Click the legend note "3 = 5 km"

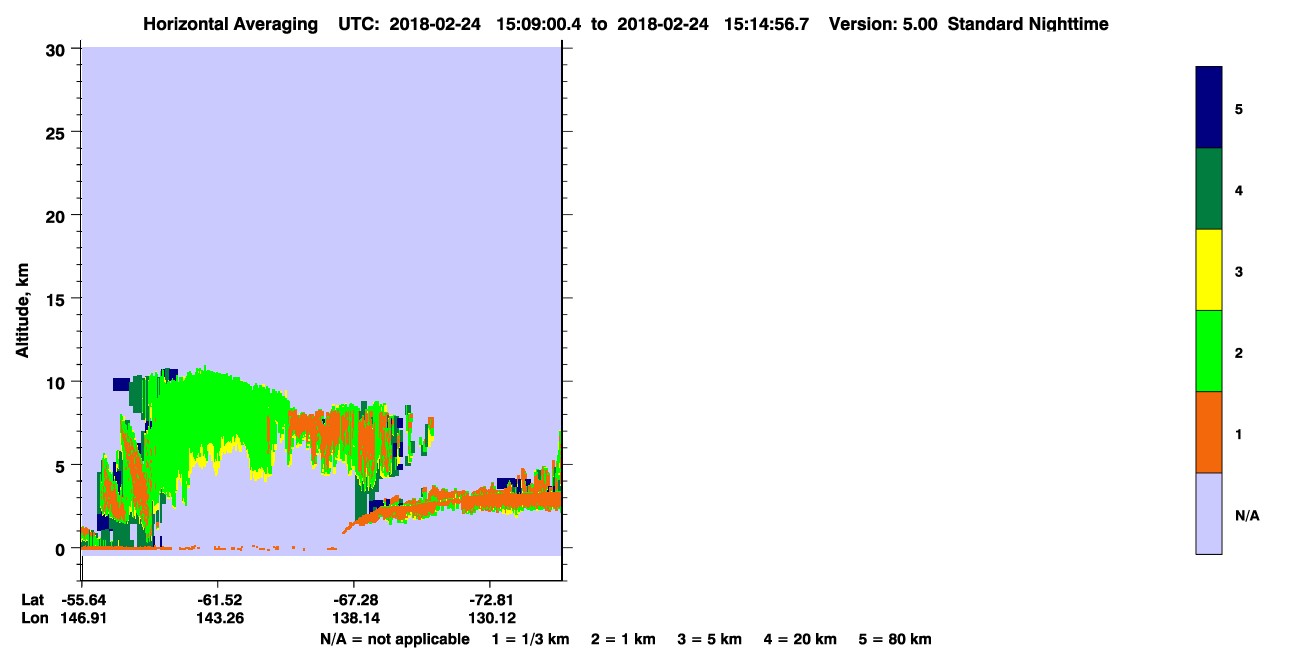(x=710, y=639)
